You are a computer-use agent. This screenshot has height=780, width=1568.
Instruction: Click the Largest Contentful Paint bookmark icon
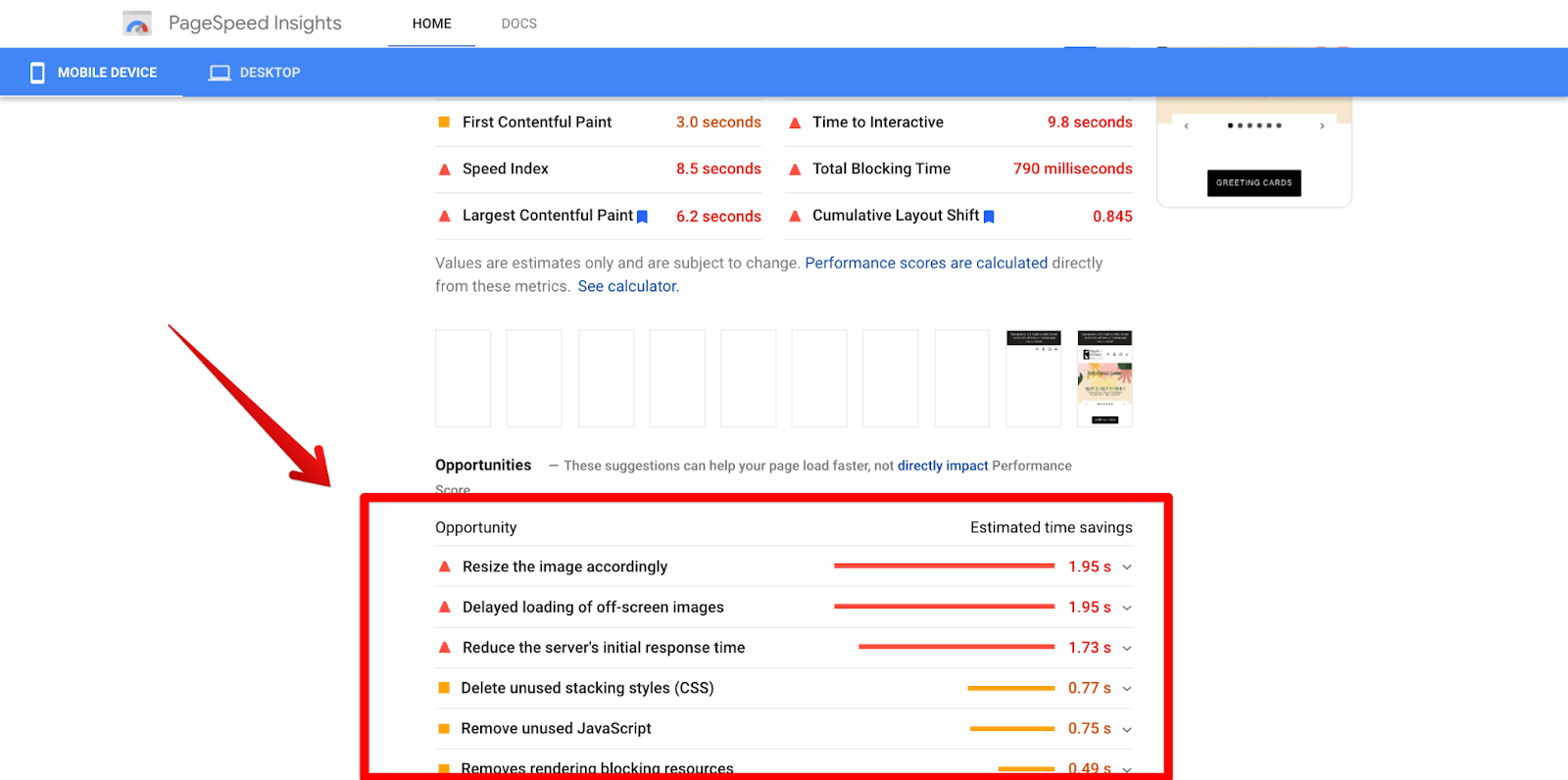pos(643,217)
